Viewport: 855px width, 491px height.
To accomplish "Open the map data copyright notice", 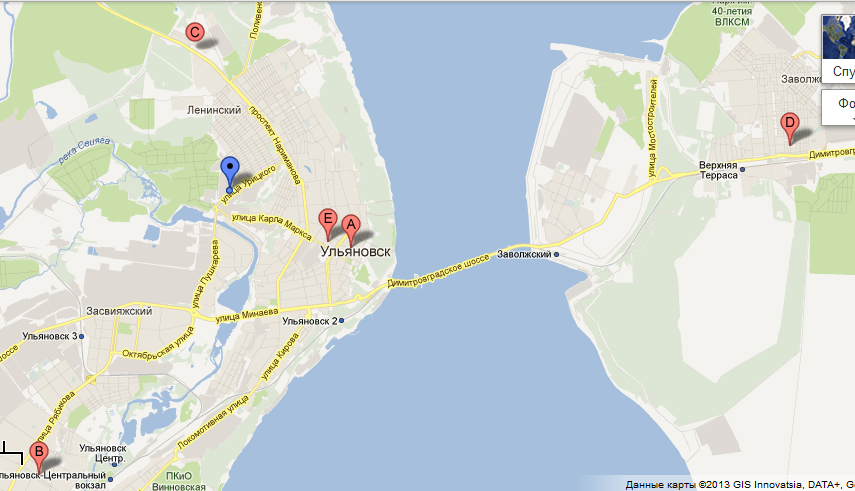I will coord(740,484).
